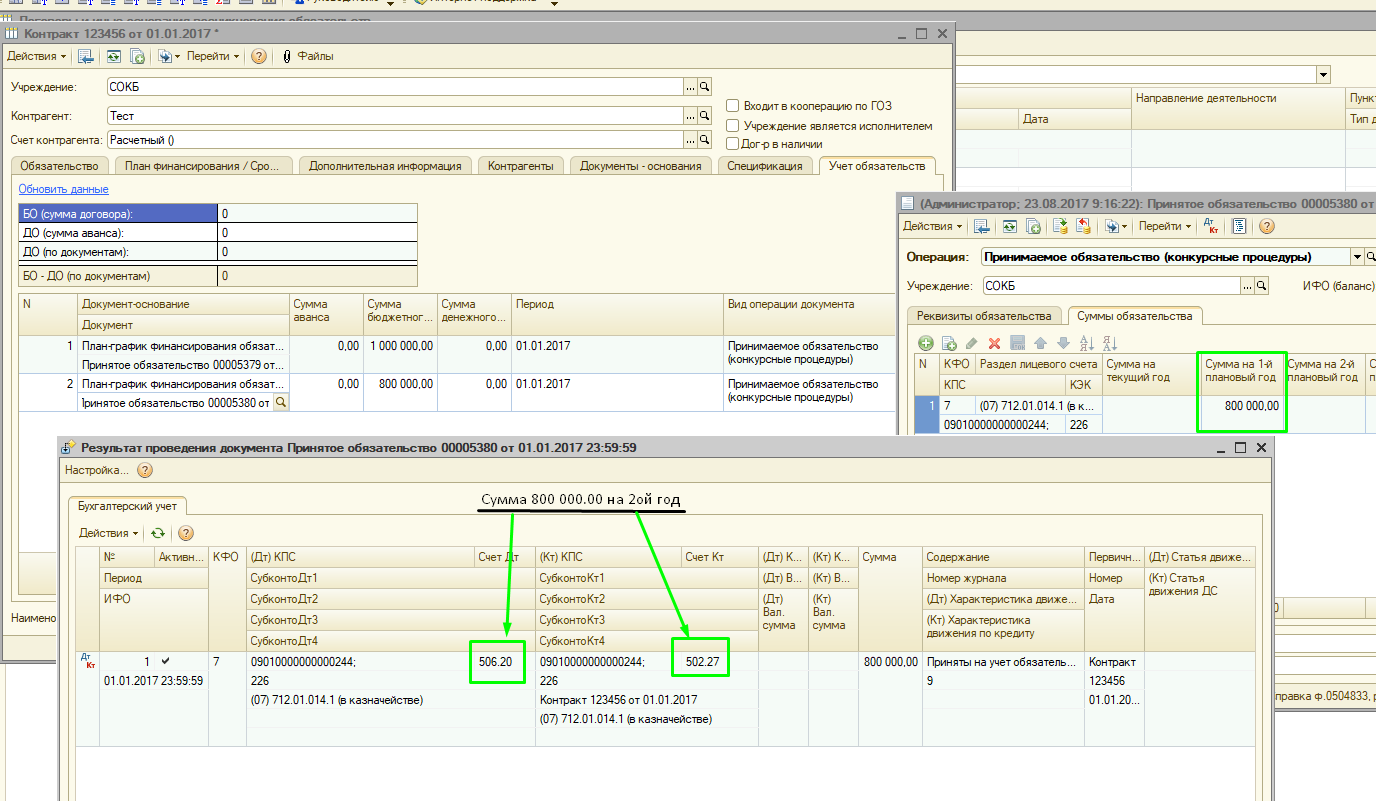Open help icon beside Настройка

tap(145, 470)
